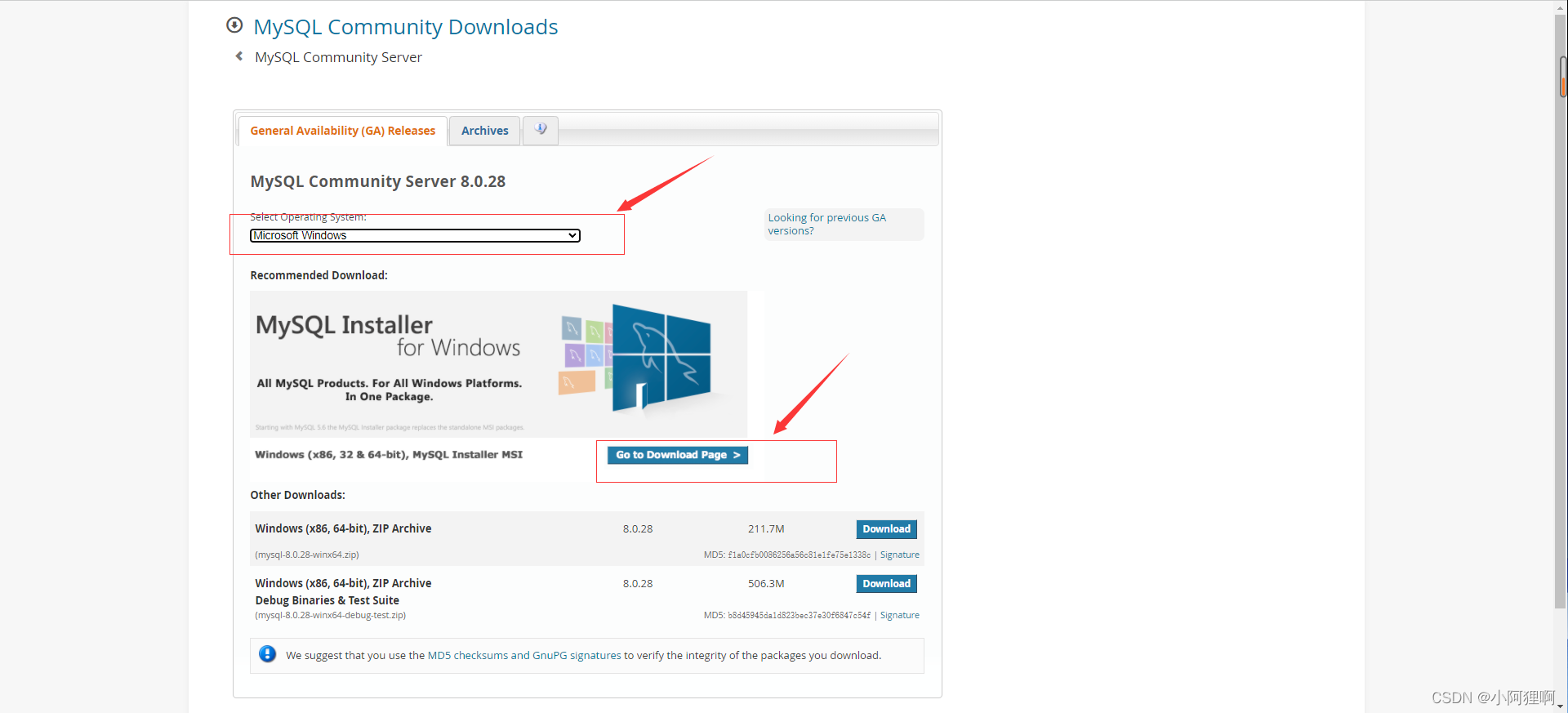Select the Recommended Download label
1568x713 pixels.
318,275
